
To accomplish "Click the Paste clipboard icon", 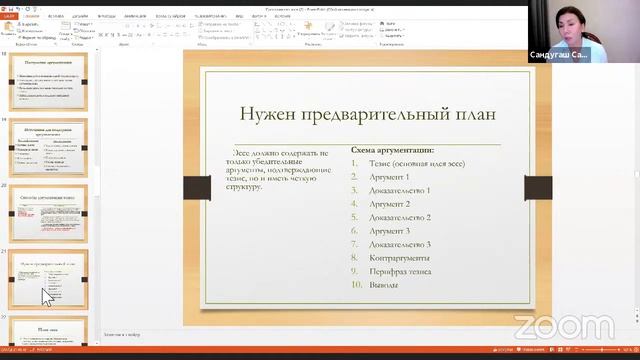I will (x=8, y=27).
